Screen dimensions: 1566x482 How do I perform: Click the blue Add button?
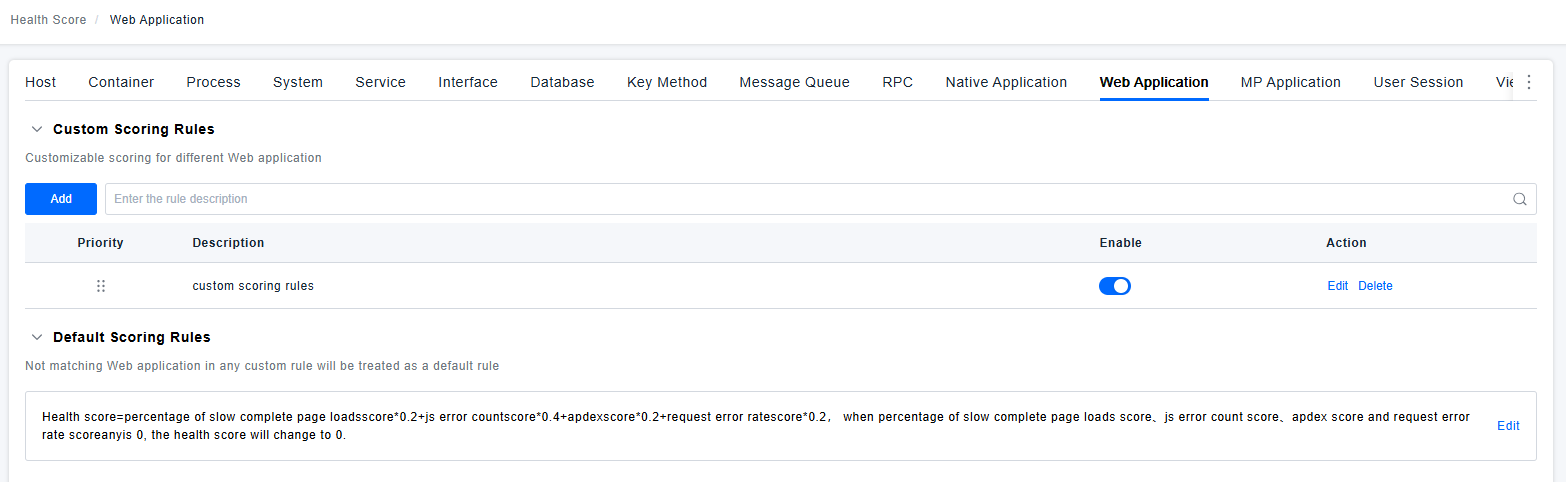click(61, 199)
